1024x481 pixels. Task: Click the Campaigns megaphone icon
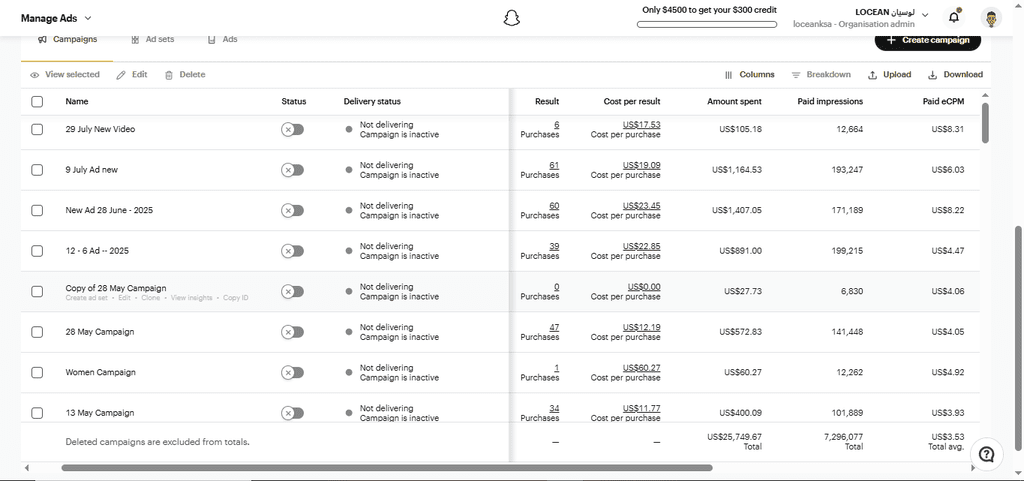[42, 40]
